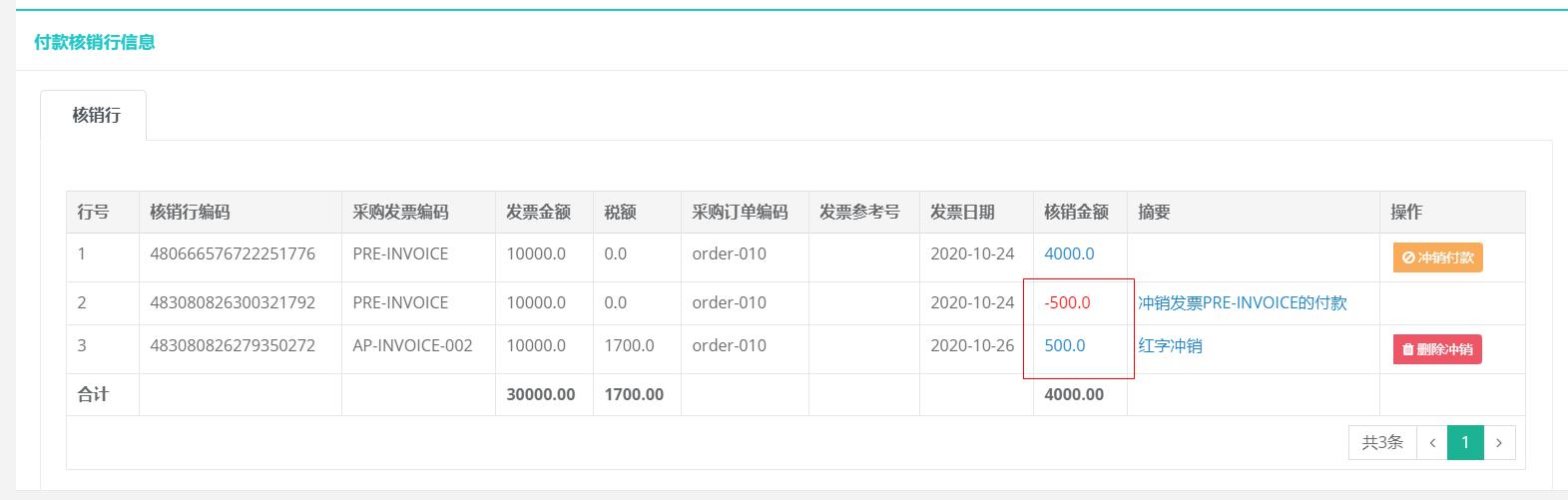The width and height of the screenshot is (1568, 500).
Task: Click the 红字冲销 summary link
Action: 1170,345
